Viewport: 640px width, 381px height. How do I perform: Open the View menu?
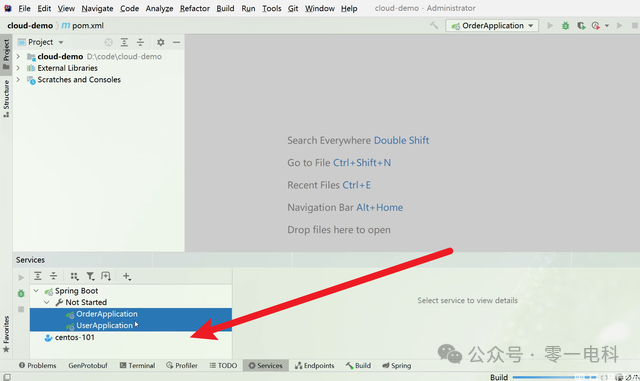tap(66, 8)
